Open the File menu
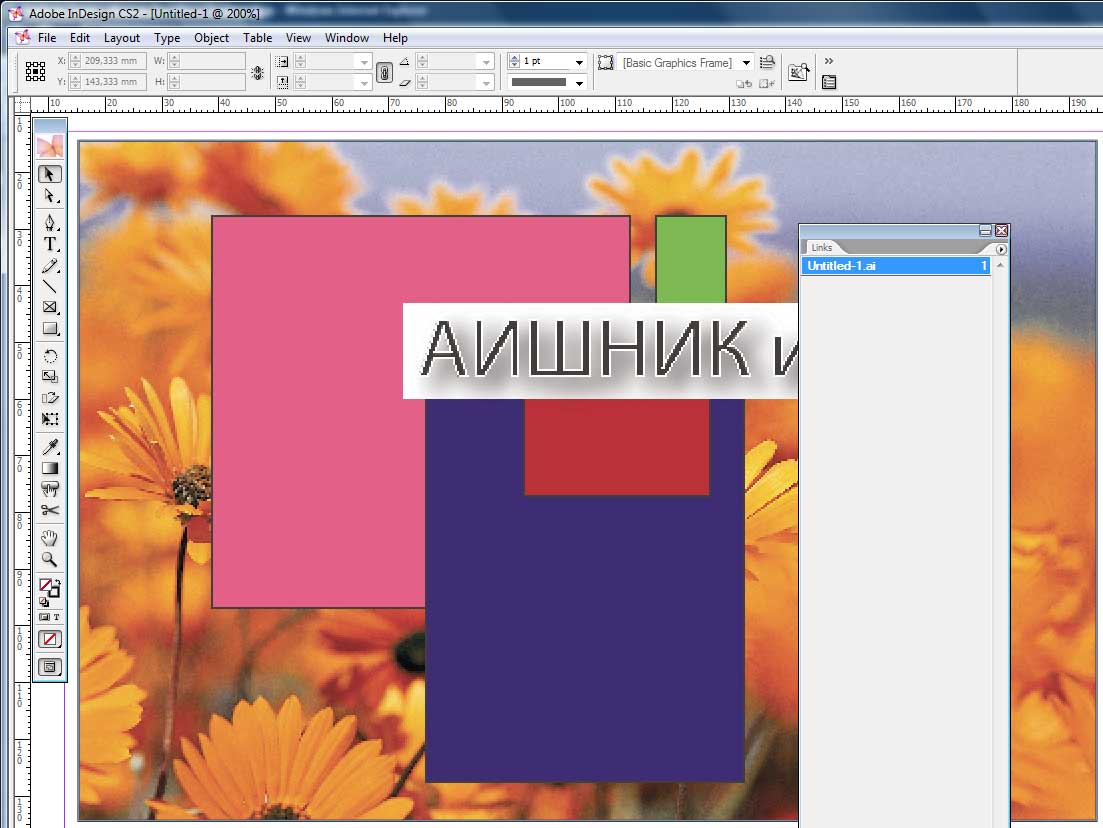Image resolution: width=1103 pixels, height=828 pixels. [x=47, y=38]
